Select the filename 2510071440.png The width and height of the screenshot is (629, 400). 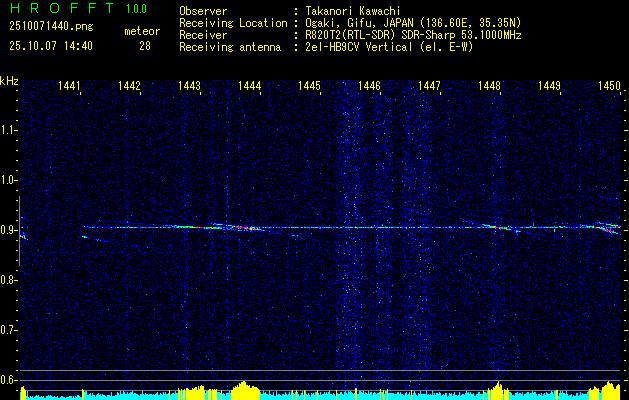click(x=51, y=27)
